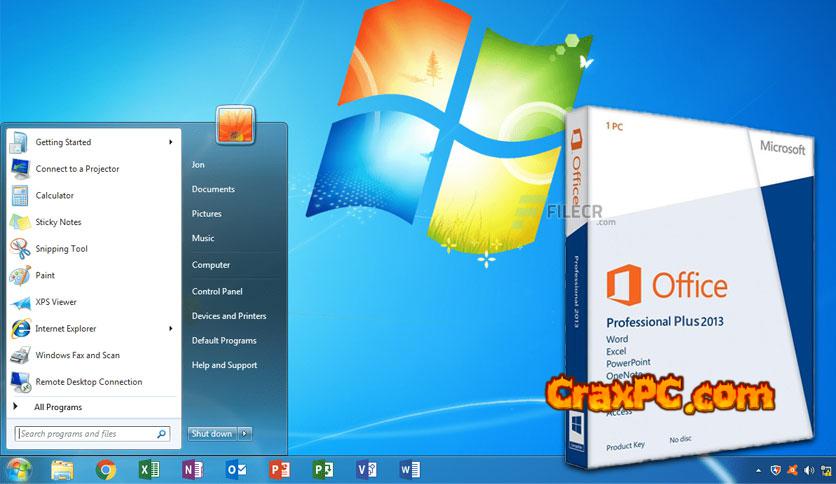836x484 pixels.
Task: Select the Sticky Notes label
Action: click(59, 222)
